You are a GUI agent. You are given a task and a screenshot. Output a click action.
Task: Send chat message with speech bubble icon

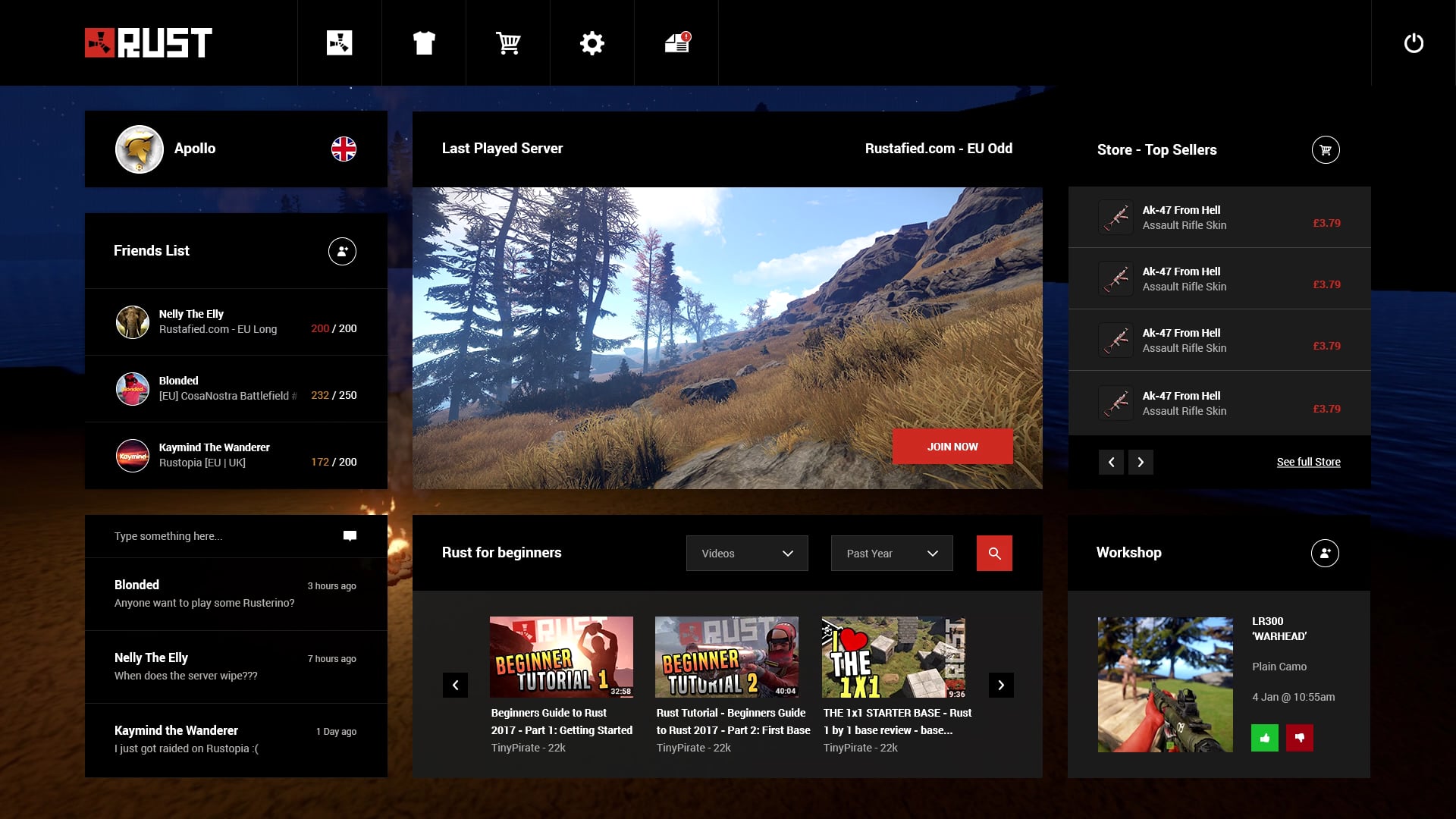point(350,536)
